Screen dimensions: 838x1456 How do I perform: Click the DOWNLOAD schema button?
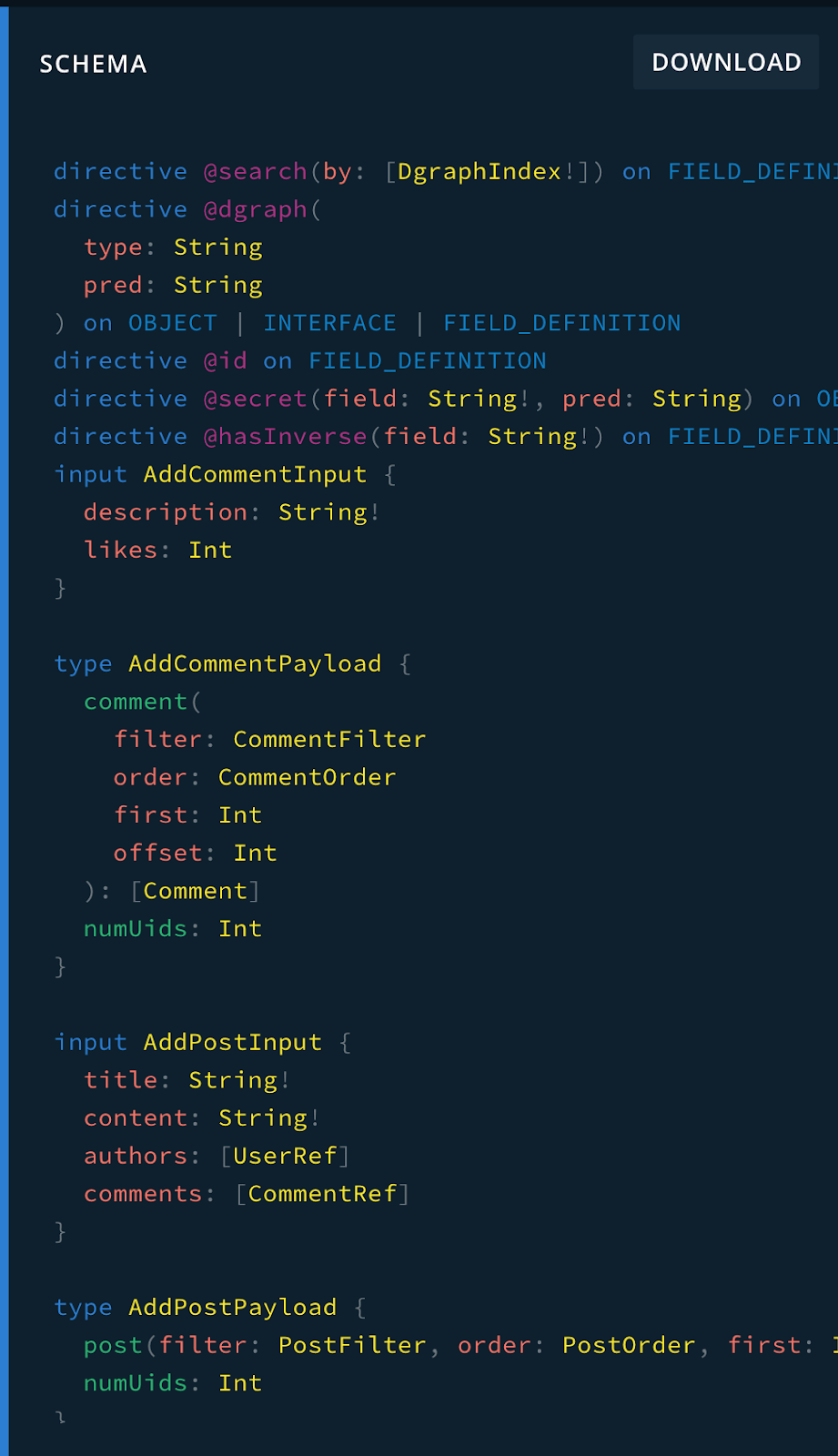click(726, 62)
